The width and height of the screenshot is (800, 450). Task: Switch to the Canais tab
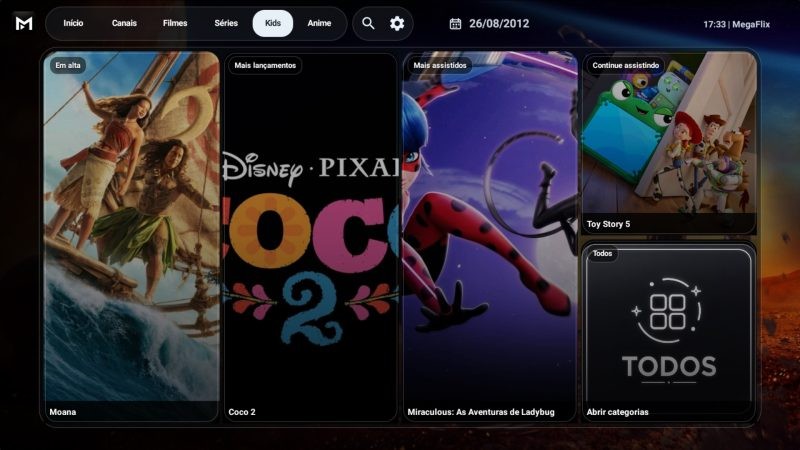tap(124, 23)
